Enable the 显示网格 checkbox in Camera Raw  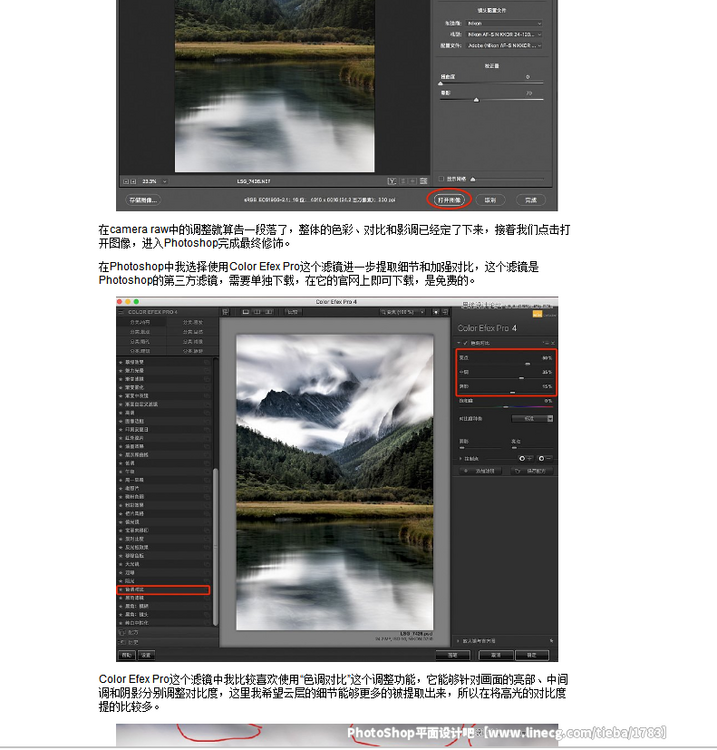[441, 178]
